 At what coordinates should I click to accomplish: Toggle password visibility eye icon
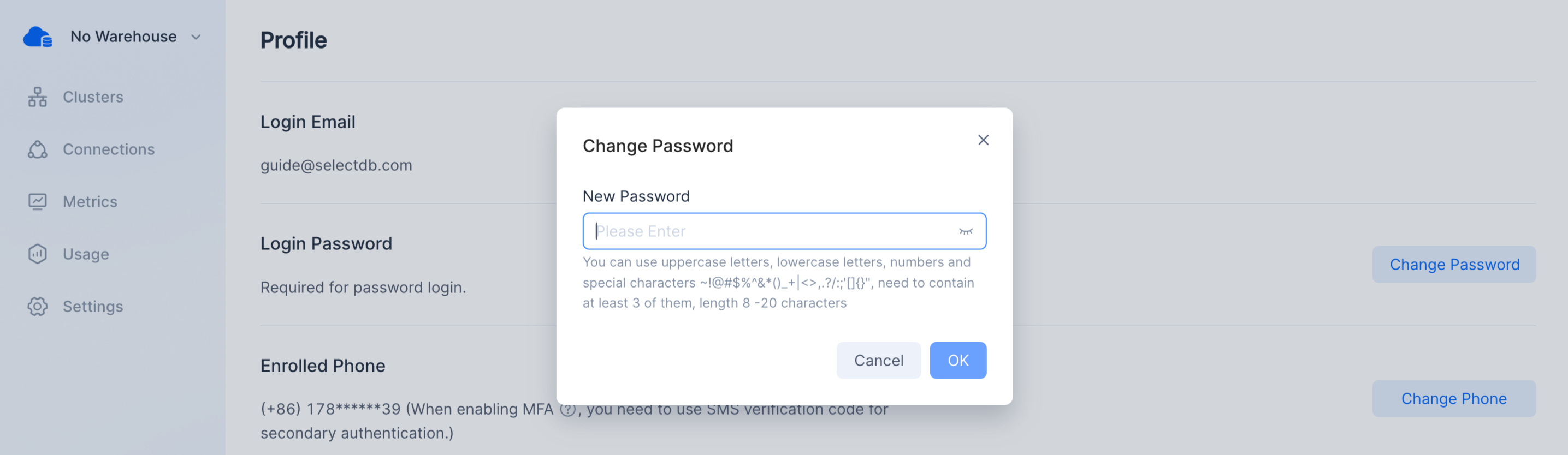[966, 231]
